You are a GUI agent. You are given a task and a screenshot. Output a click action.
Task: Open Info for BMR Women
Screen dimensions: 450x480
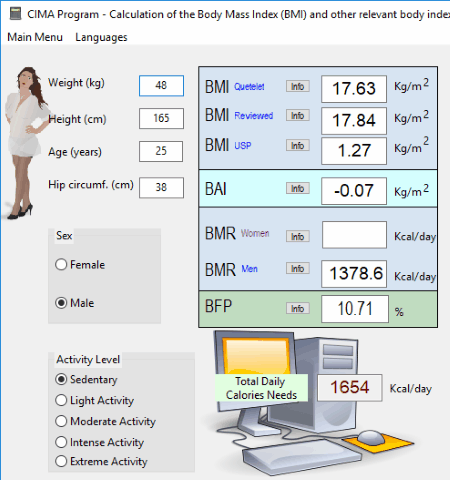pos(298,236)
